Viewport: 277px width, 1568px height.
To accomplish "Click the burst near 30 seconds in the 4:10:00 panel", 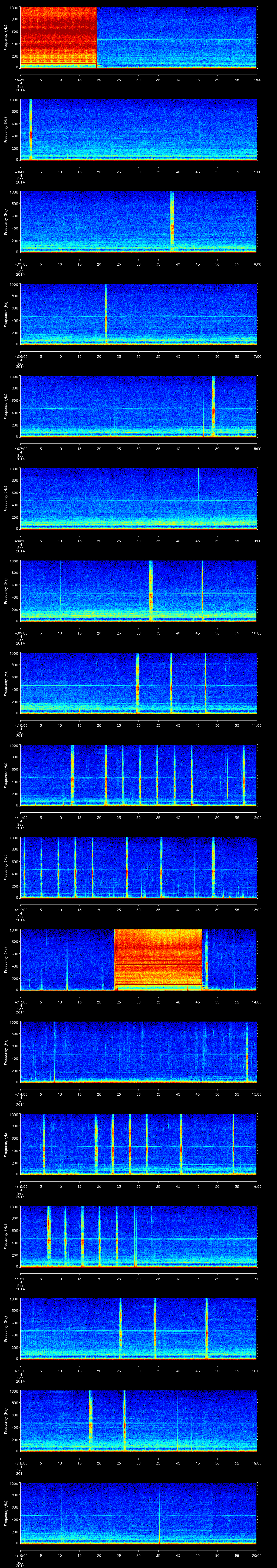I will pos(138,683).
